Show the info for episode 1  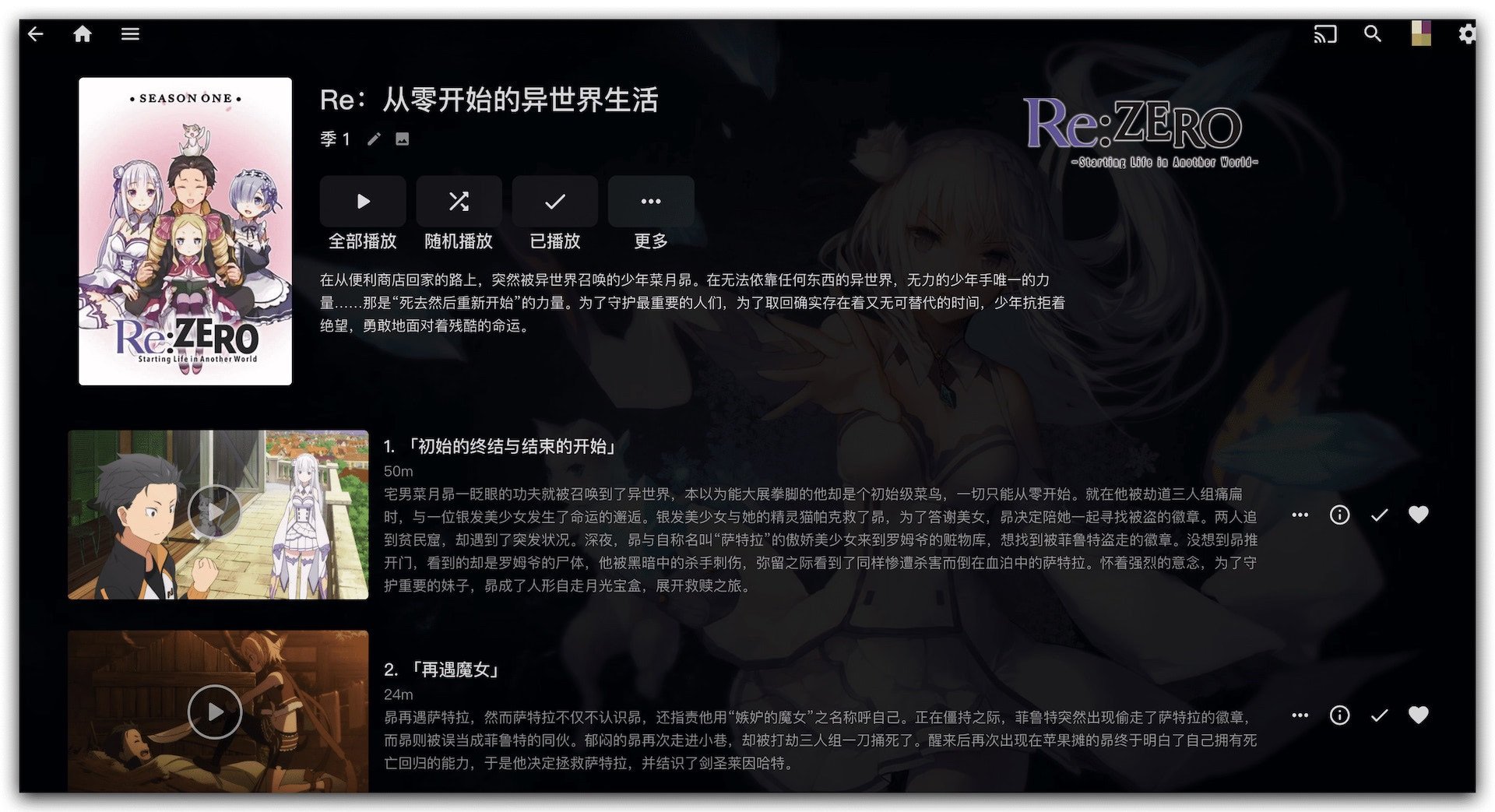click(1339, 515)
